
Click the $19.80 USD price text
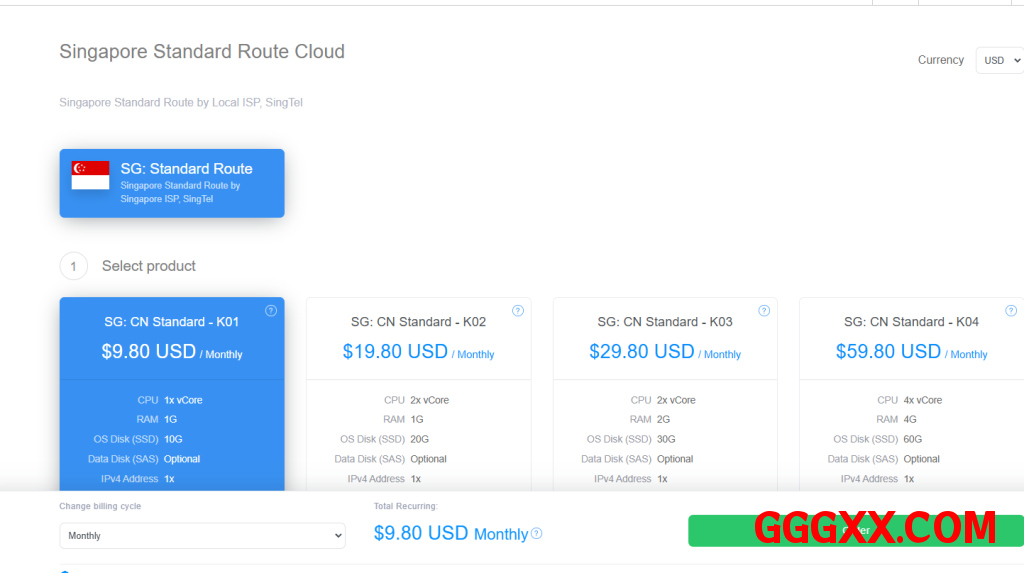(x=395, y=352)
